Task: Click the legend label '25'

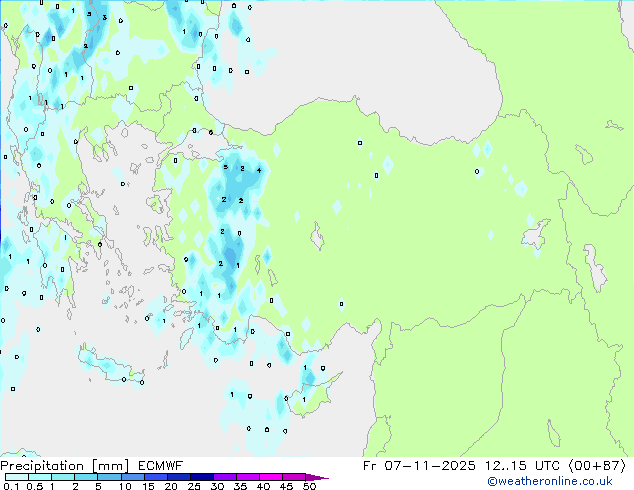Action: tap(194, 486)
